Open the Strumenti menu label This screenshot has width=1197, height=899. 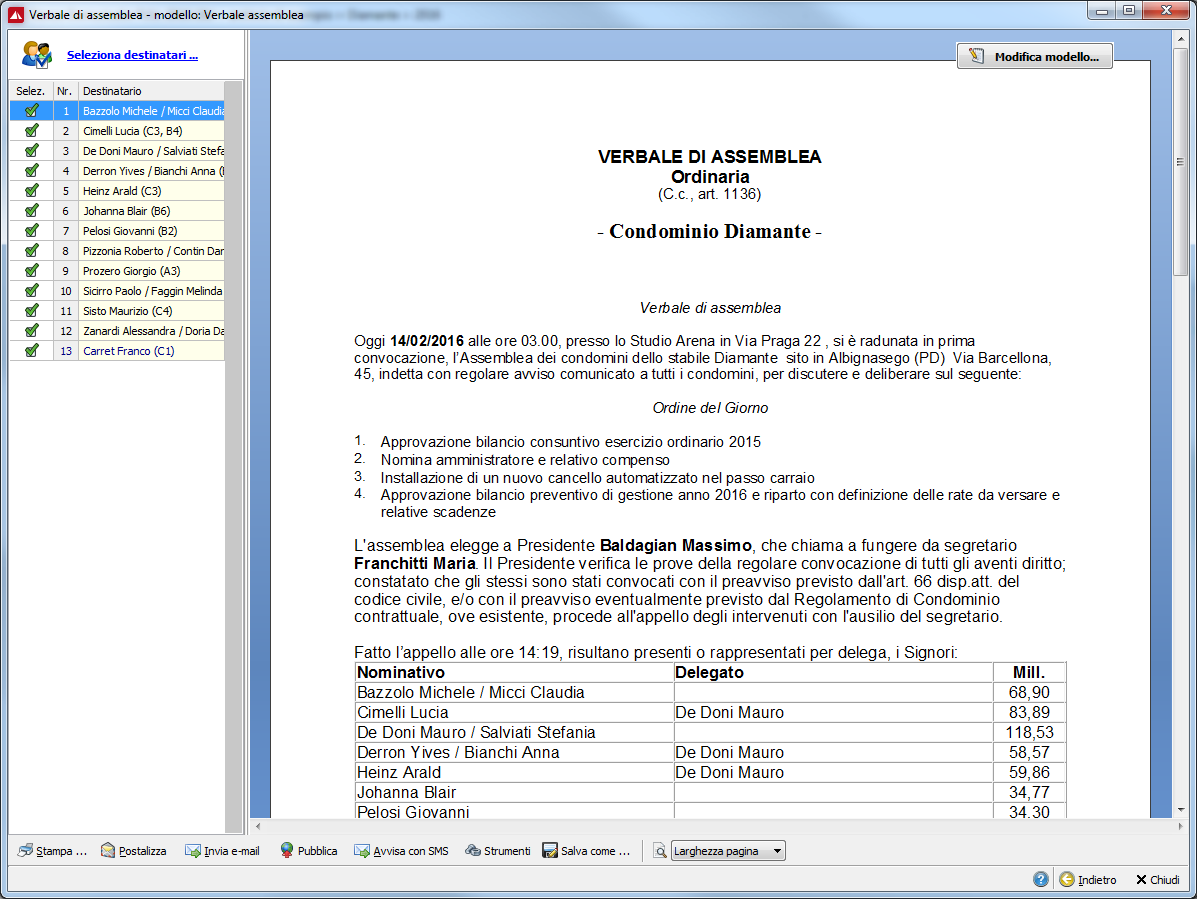(x=507, y=851)
